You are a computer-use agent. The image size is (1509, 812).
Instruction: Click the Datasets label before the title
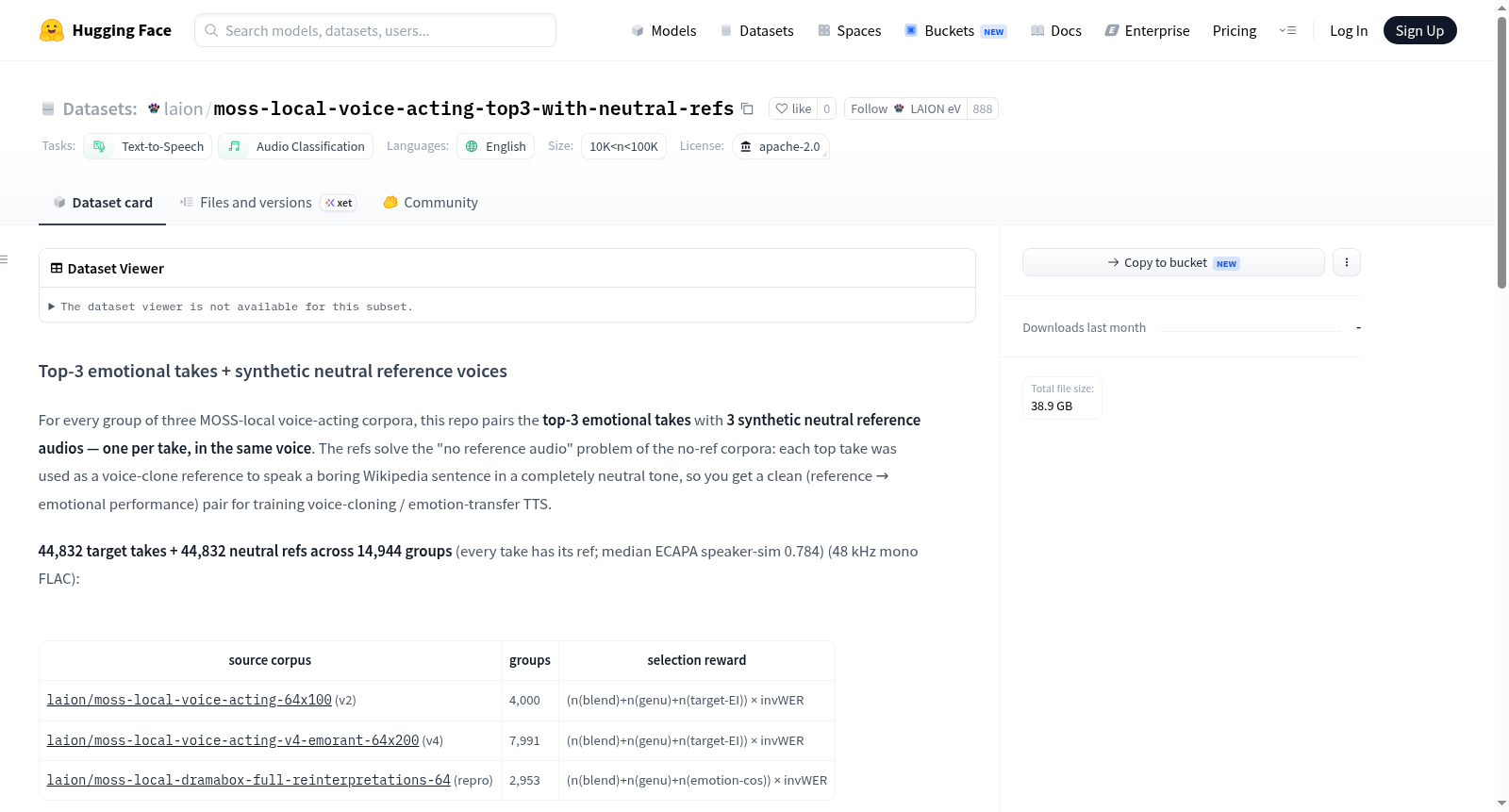pyautogui.click(x=100, y=109)
